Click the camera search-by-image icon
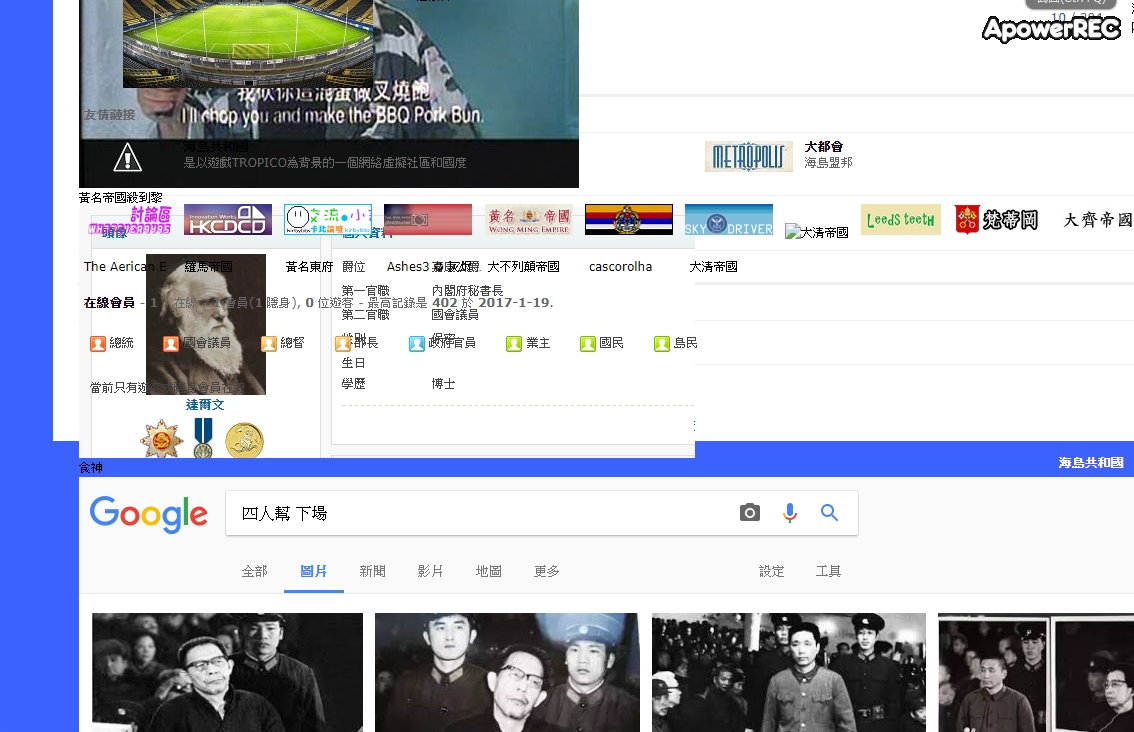 point(750,513)
